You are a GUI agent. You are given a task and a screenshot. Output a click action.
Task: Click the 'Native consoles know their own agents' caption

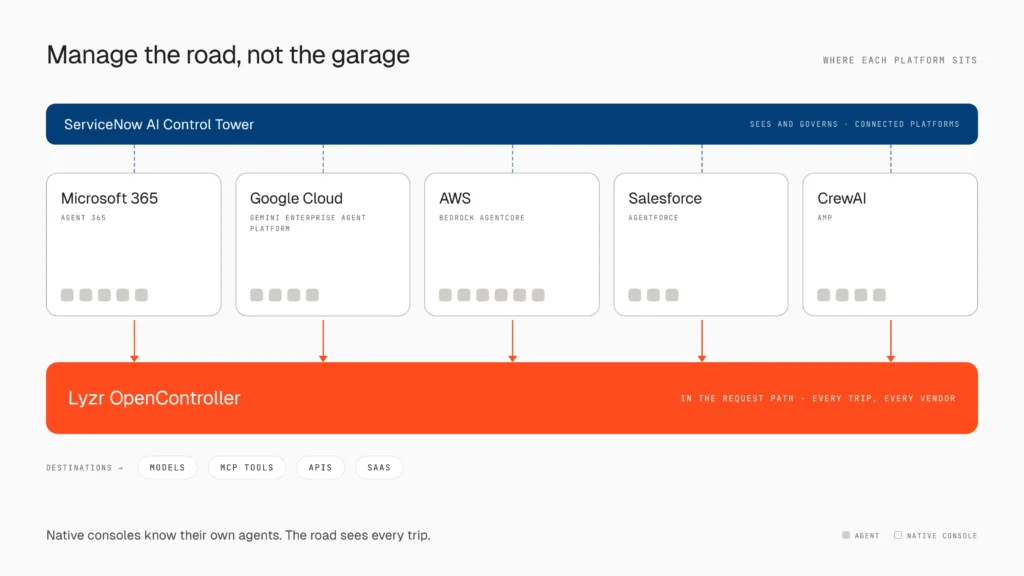click(163, 535)
